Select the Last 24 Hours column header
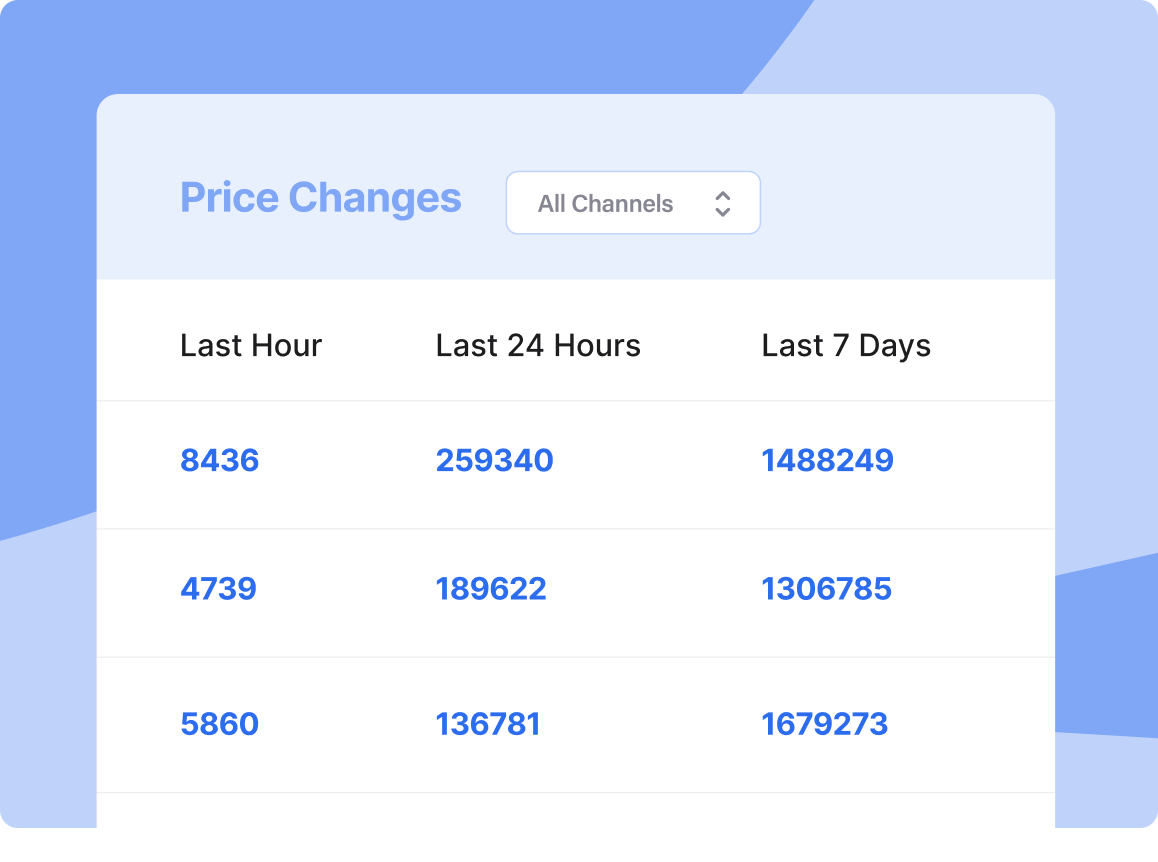This screenshot has width=1158, height=862. (x=538, y=346)
